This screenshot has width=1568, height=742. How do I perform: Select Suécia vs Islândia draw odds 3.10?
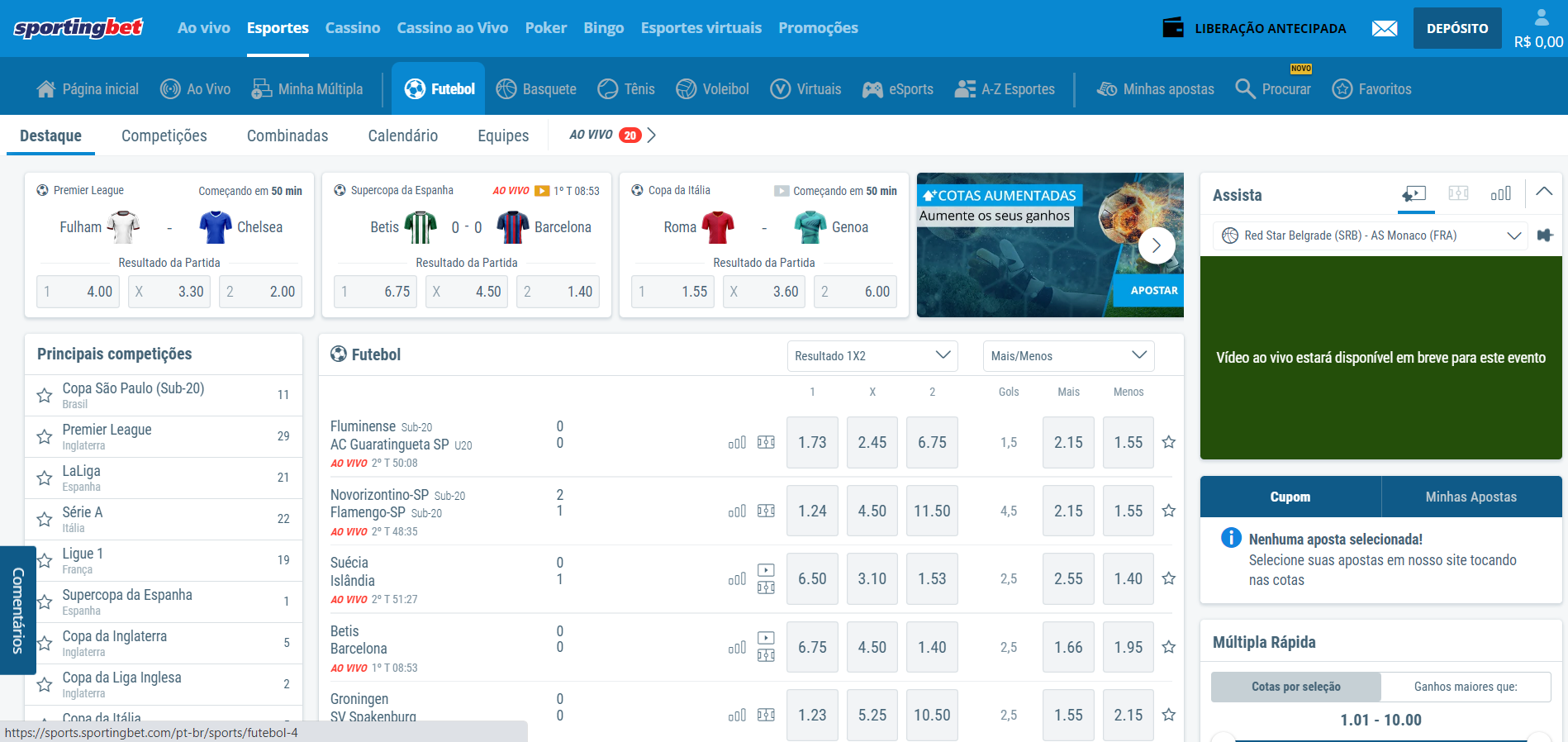(872, 579)
